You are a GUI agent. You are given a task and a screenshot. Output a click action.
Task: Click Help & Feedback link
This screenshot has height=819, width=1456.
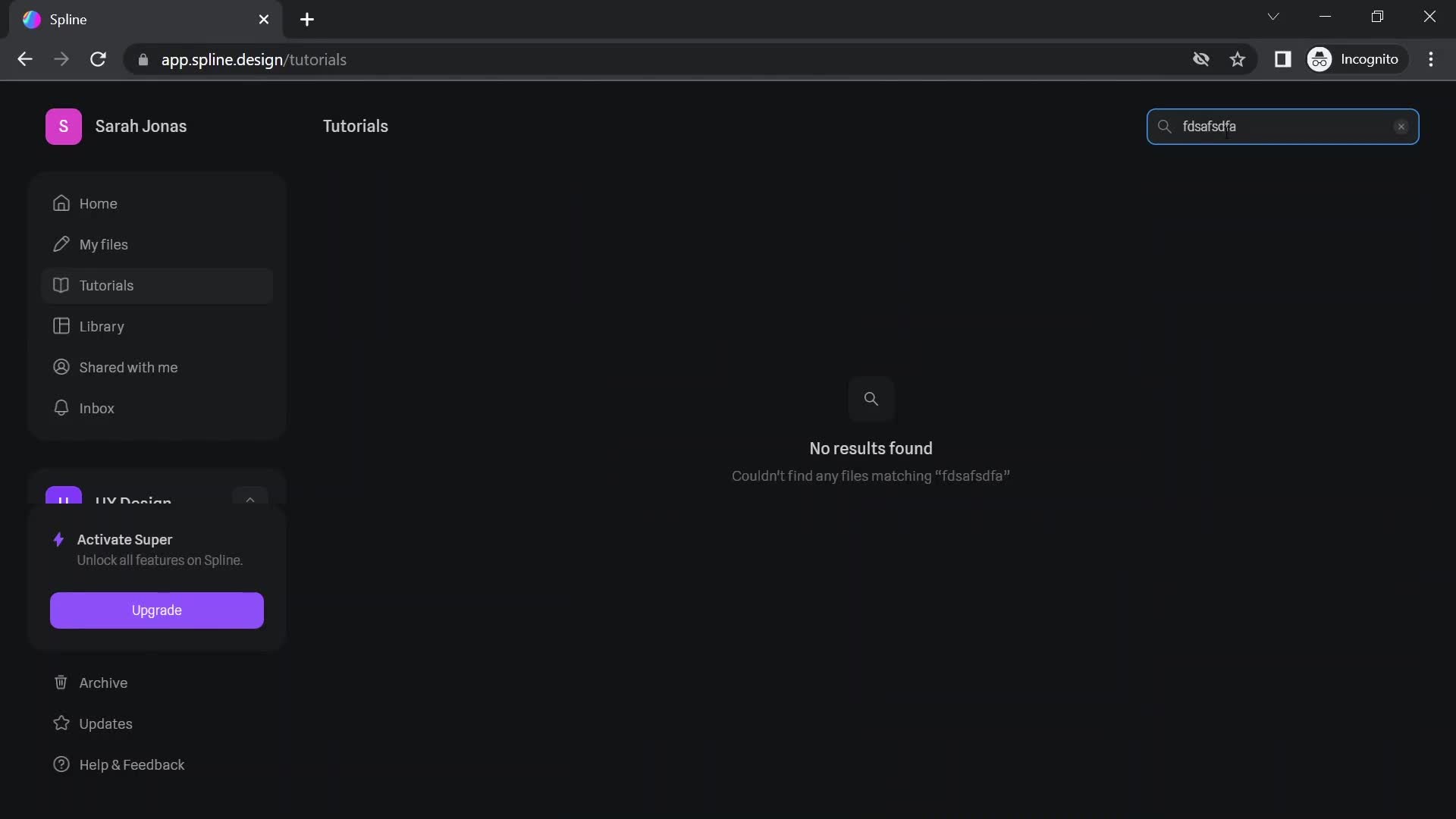[131, 765]
